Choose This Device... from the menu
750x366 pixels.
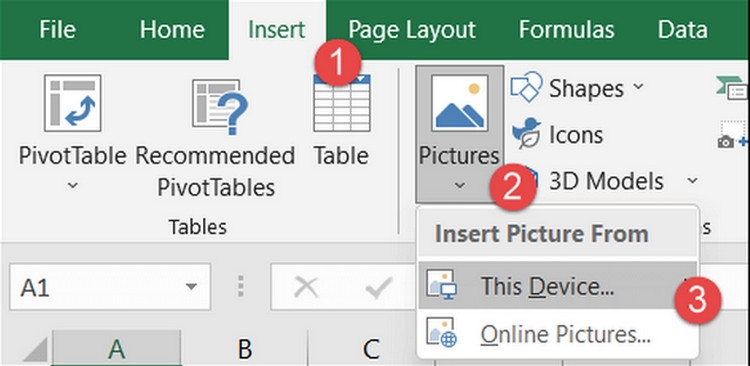tap(558, 285)
